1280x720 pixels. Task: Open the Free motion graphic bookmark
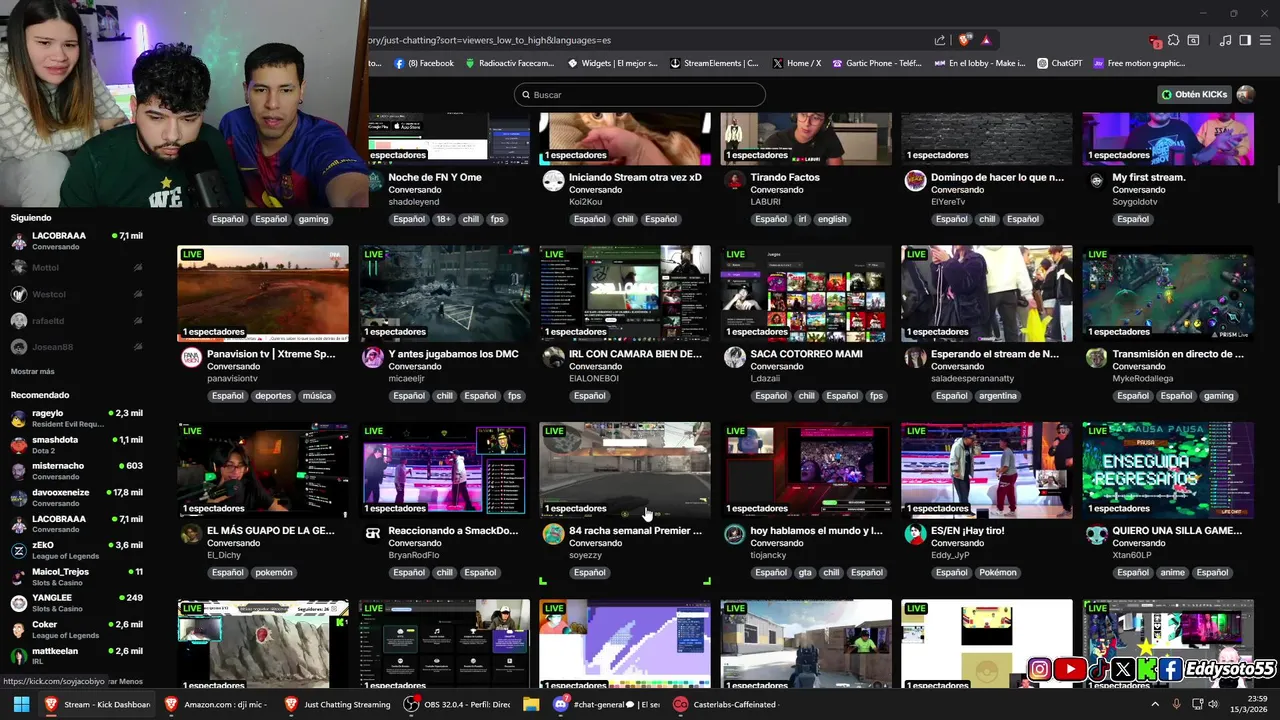click(1139, 63)
